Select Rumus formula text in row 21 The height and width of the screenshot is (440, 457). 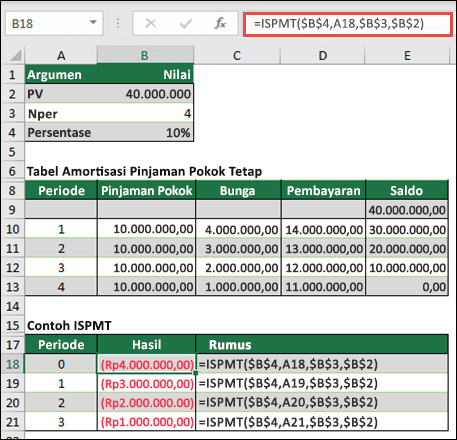[x=288, y=422]
